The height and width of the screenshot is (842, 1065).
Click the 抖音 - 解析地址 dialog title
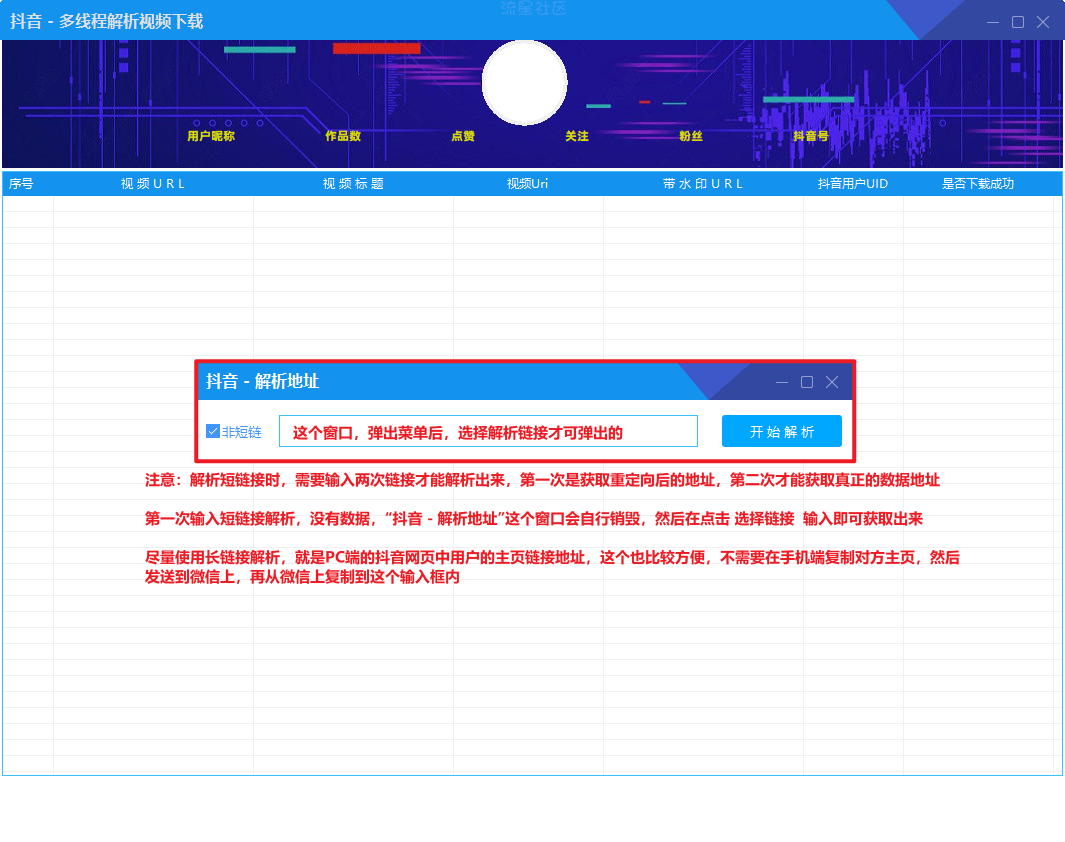(x=262, y=382)
